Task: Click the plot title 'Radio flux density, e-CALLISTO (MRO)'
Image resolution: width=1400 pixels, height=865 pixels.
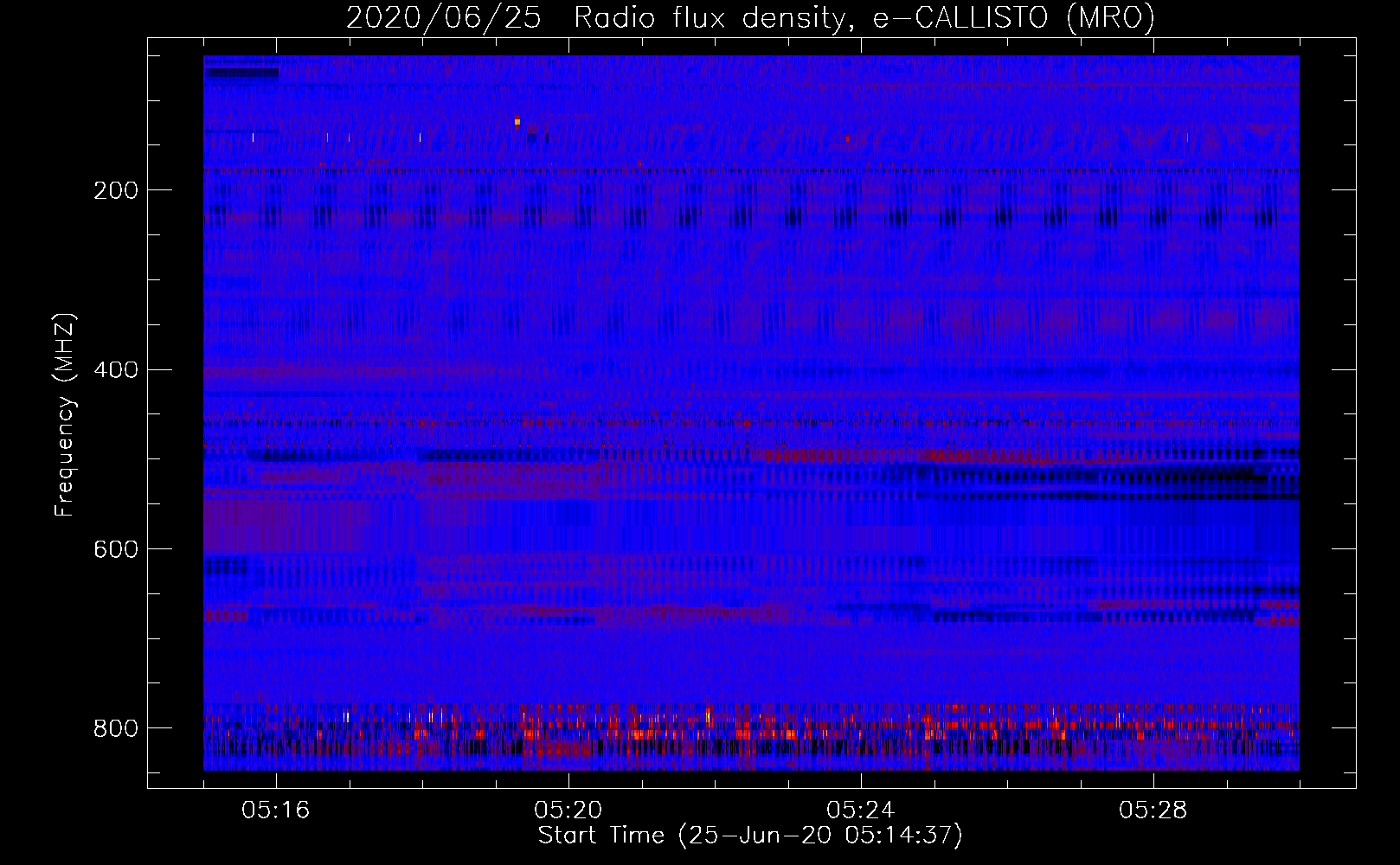Action: (864, 17)
